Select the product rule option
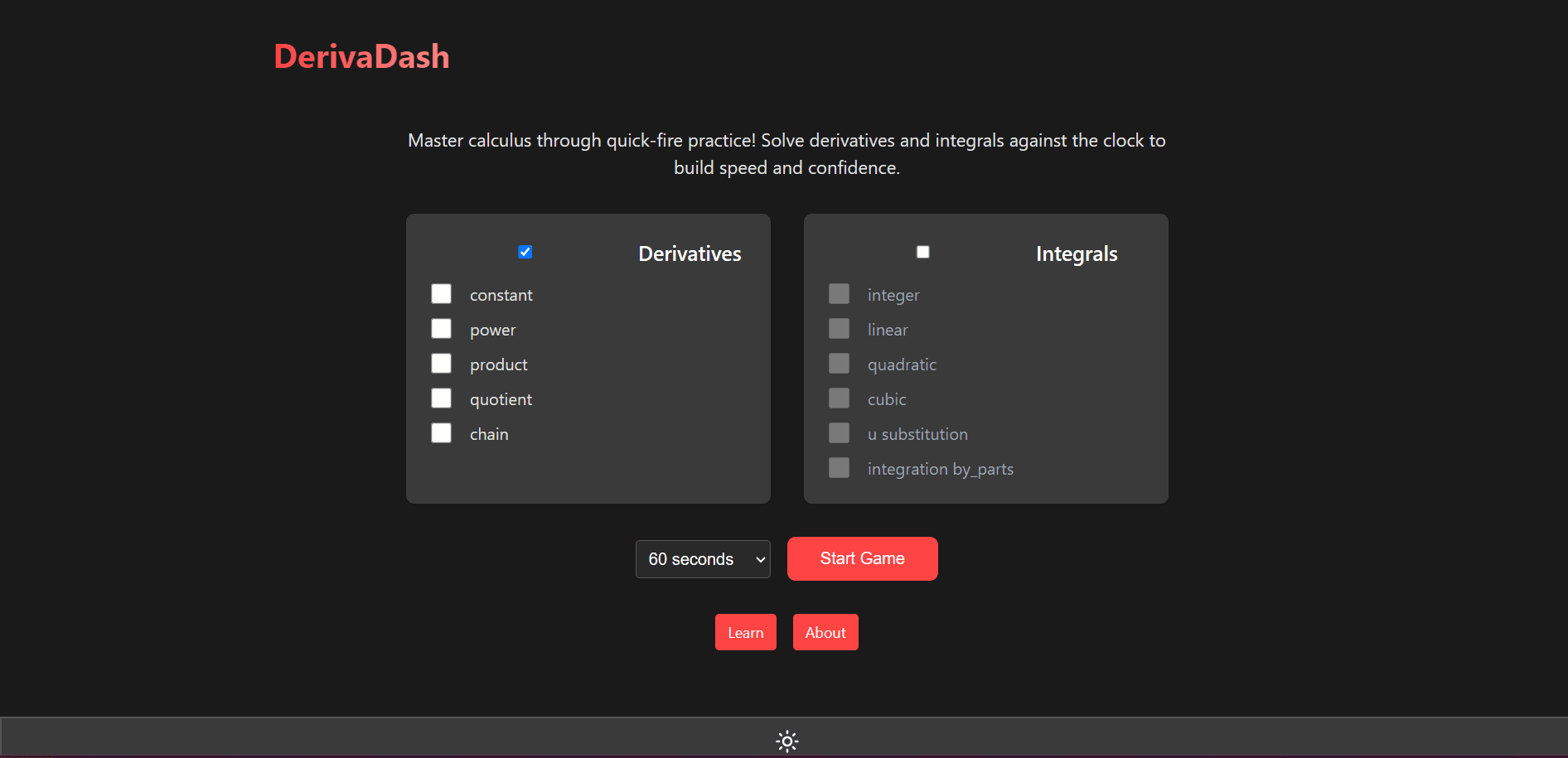 441,363
